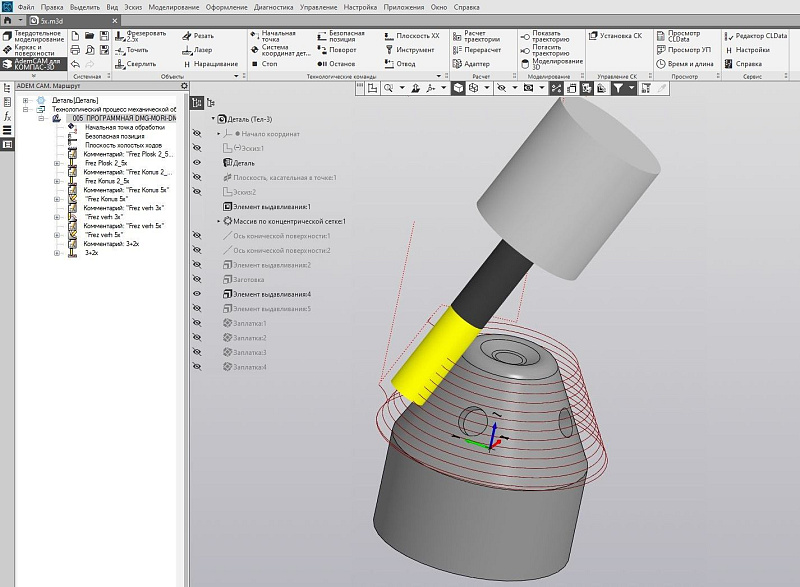Click the Установка СК coordinate system tool

pyautogui.click(x=613, y=35)
